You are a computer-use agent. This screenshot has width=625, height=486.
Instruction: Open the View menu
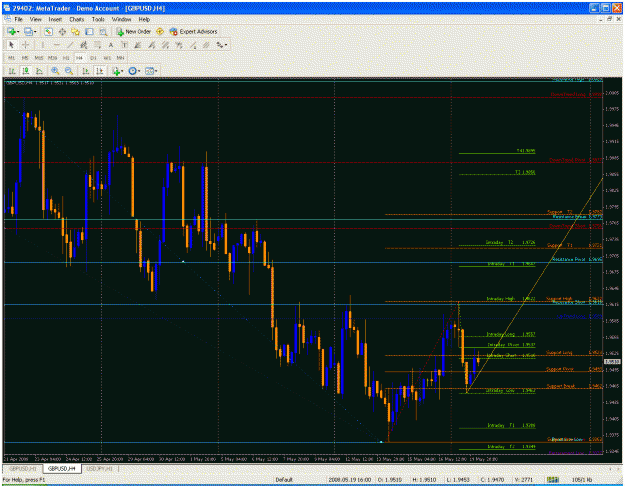pos(35,19)
